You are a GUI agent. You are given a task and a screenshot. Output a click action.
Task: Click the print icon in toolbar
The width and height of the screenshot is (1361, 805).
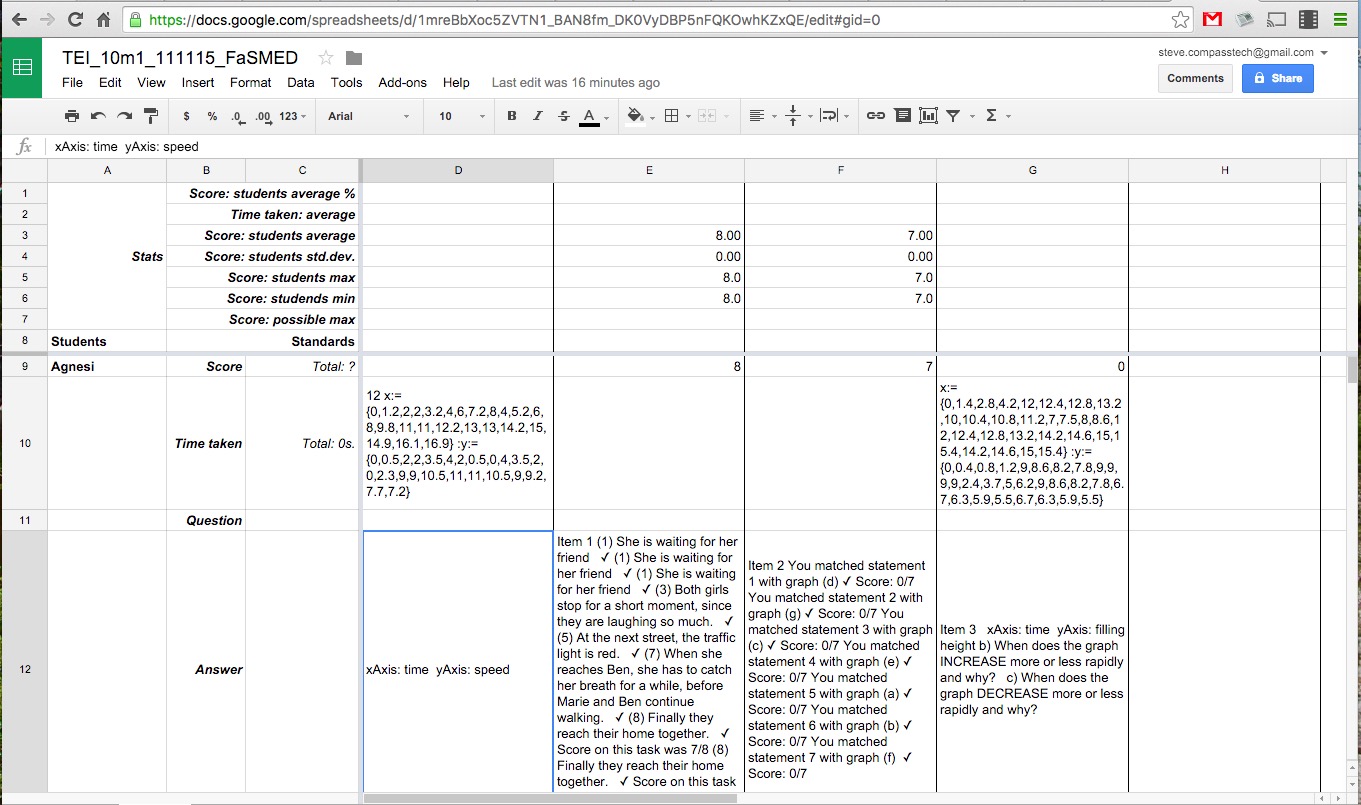72,116
